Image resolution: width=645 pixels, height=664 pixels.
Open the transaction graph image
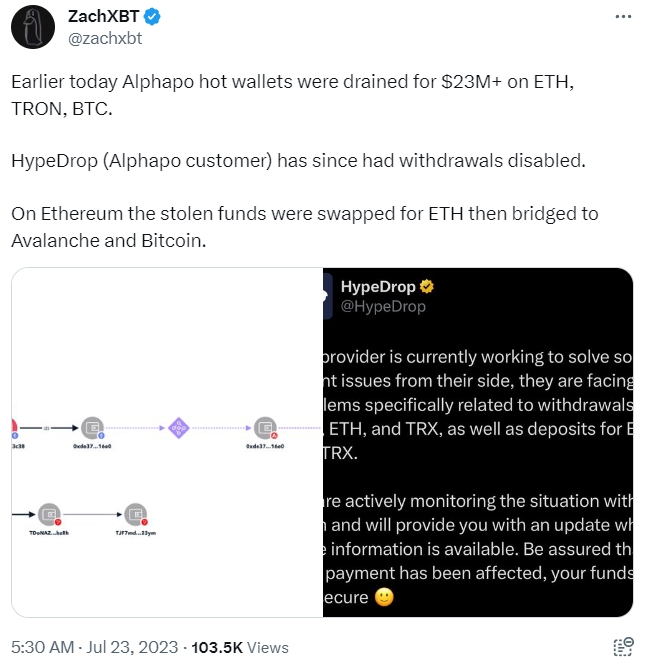click(167, 442)
